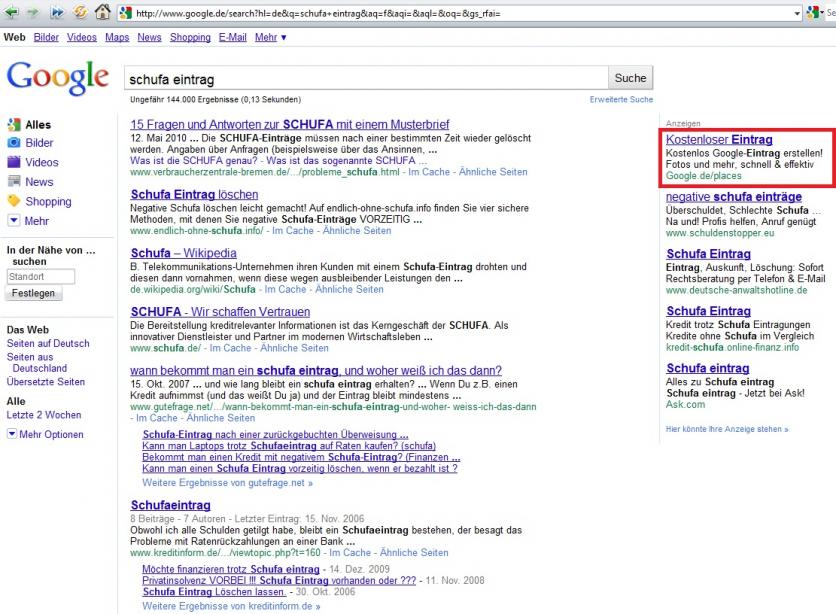Open Videos in the top navigation
The width and height of the screenshot is (836, 614).
point(82,37)
